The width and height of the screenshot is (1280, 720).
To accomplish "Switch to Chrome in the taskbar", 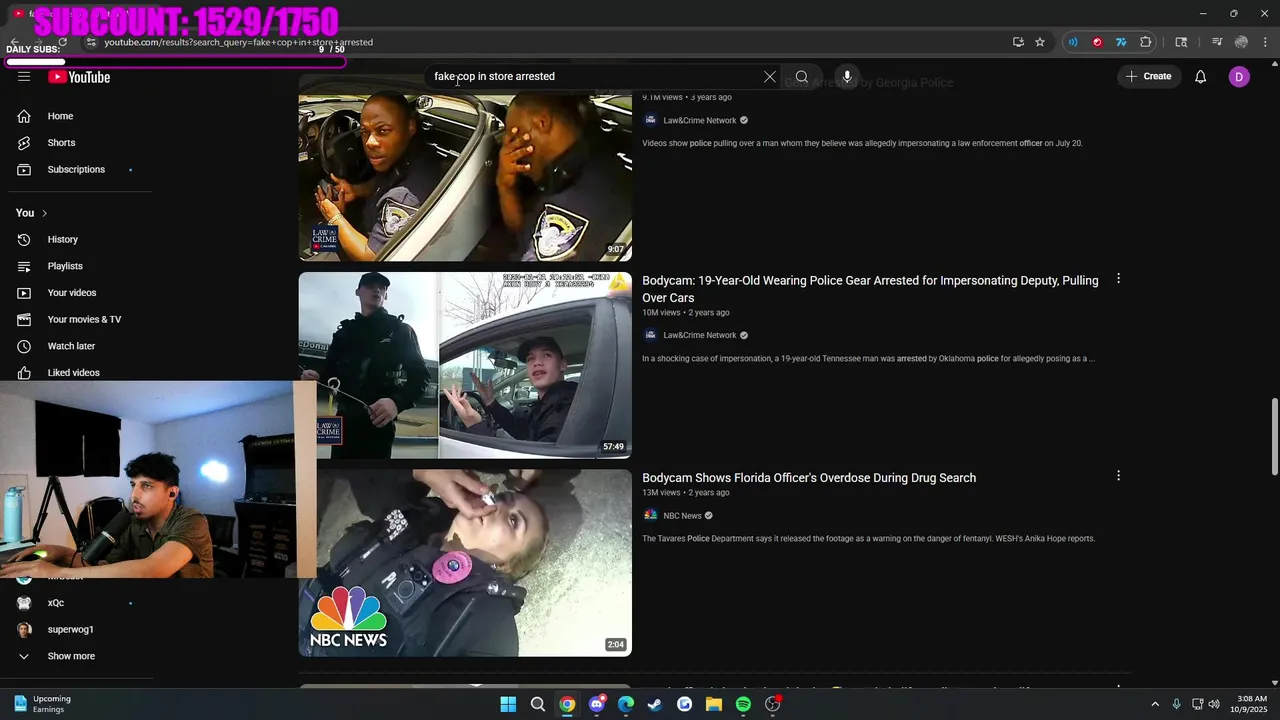I will [567, 704].
